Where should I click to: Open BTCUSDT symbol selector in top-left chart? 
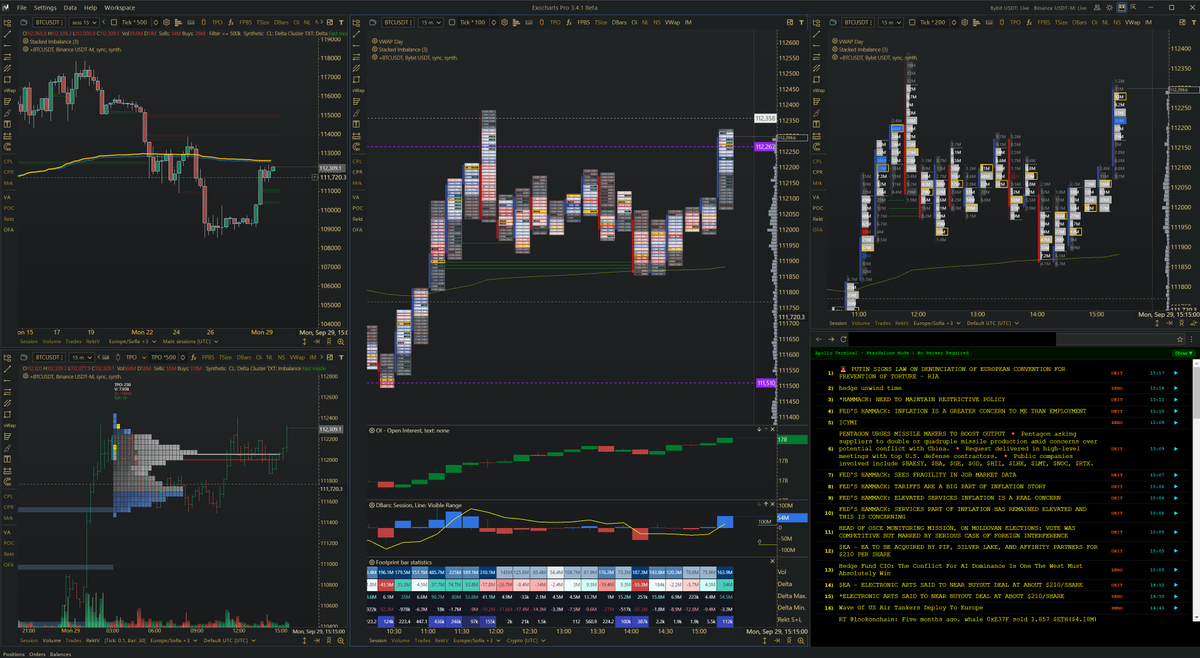[48, 22]
